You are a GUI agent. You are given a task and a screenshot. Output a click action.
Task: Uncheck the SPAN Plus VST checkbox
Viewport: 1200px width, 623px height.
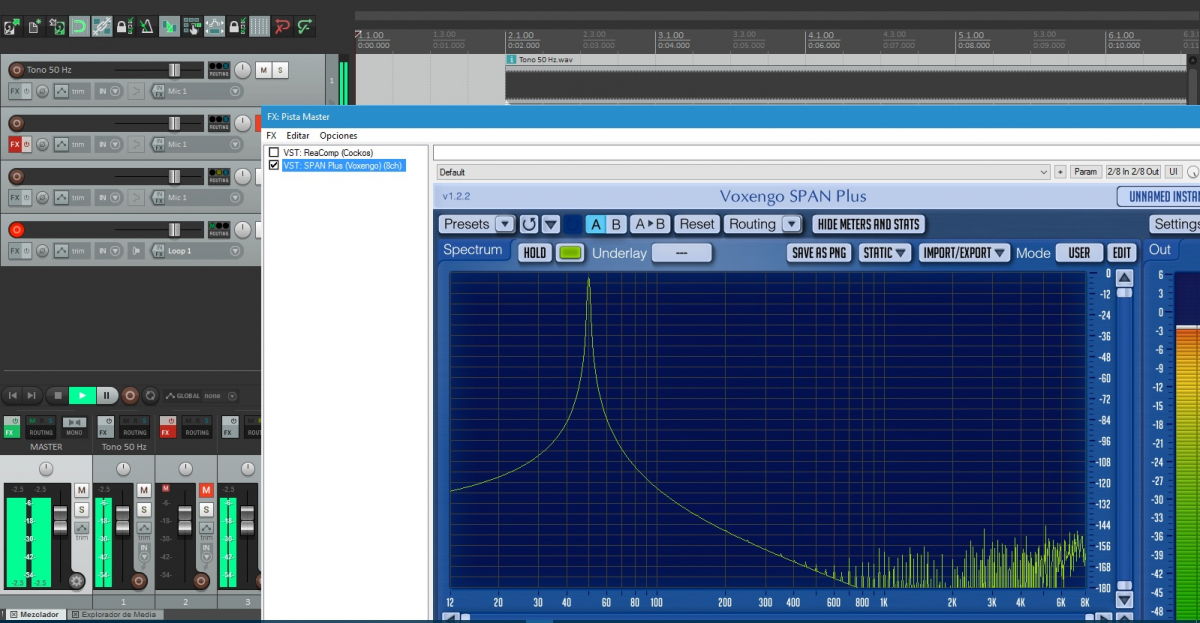(x=274, y=165)
